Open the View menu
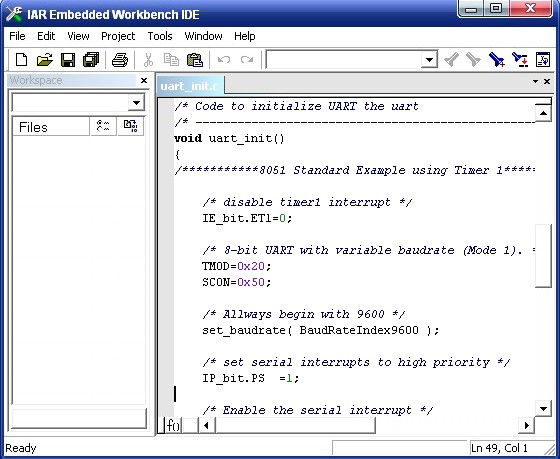 pos(78,36)
